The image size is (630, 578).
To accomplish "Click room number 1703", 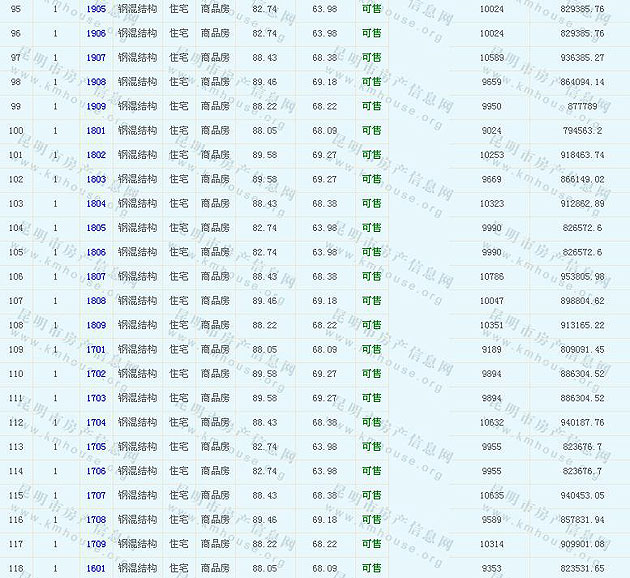I will tap(96, 398).
